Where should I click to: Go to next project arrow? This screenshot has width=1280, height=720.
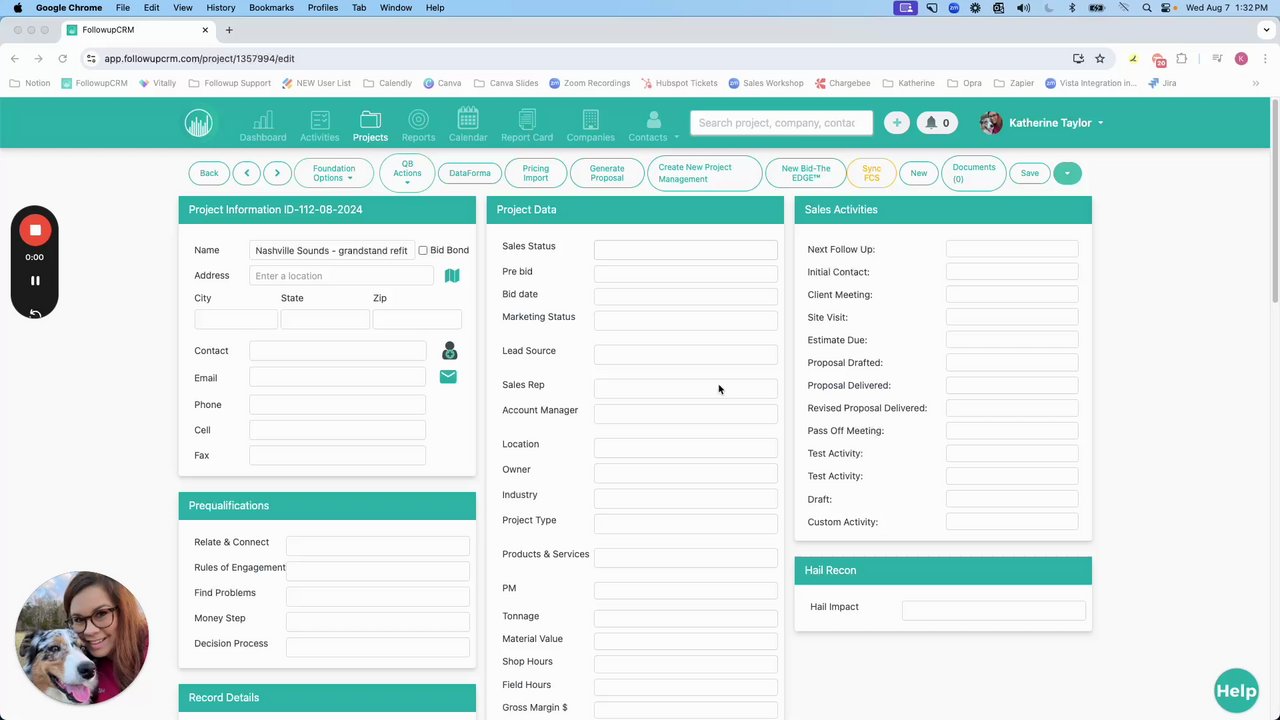click(277, 173)
